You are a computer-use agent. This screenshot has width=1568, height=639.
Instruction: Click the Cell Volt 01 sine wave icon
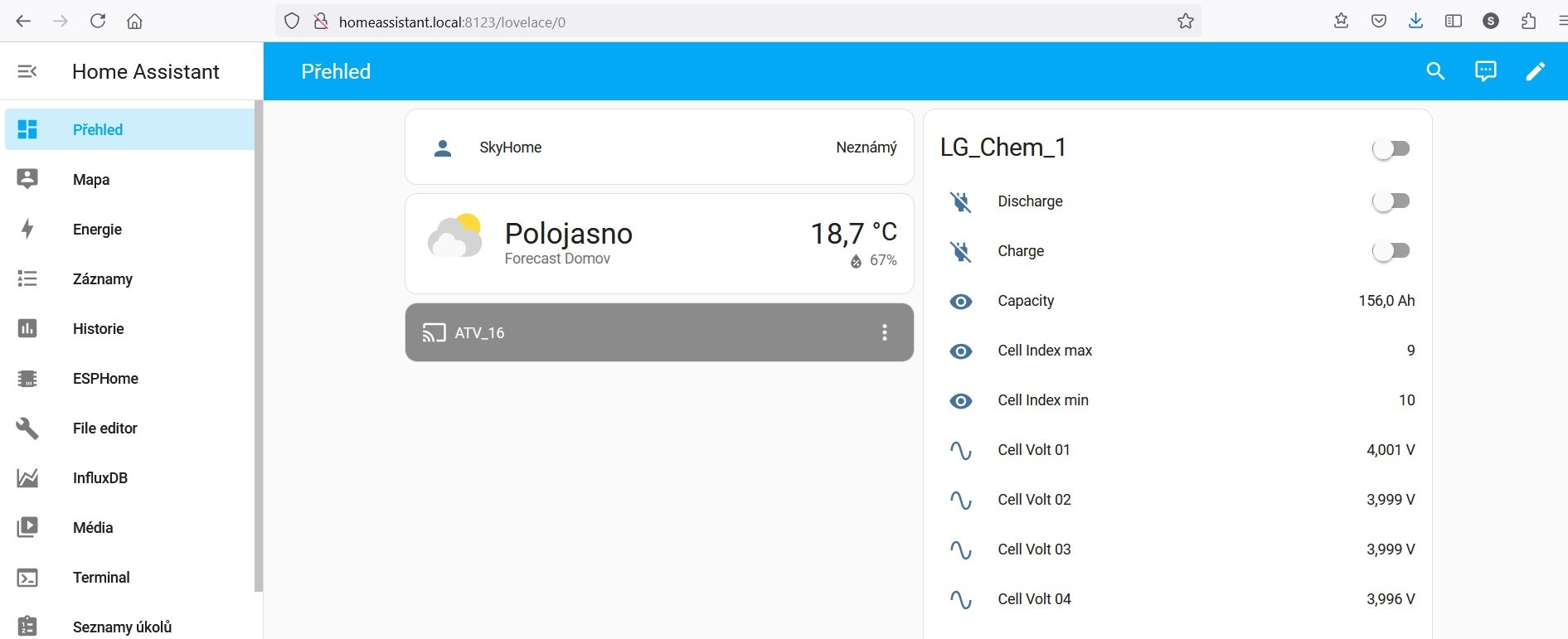pyautogui.click(x=960, y=450)
